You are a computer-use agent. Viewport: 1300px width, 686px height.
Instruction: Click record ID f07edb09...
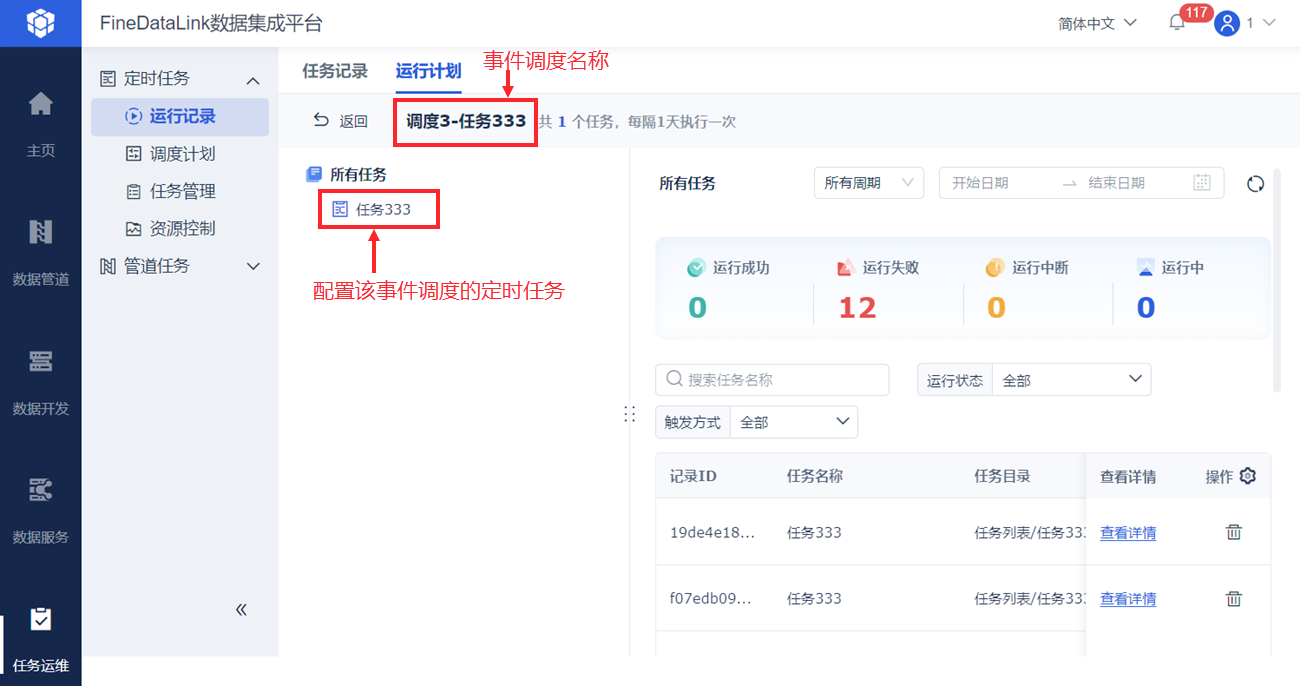pos(711,598)
